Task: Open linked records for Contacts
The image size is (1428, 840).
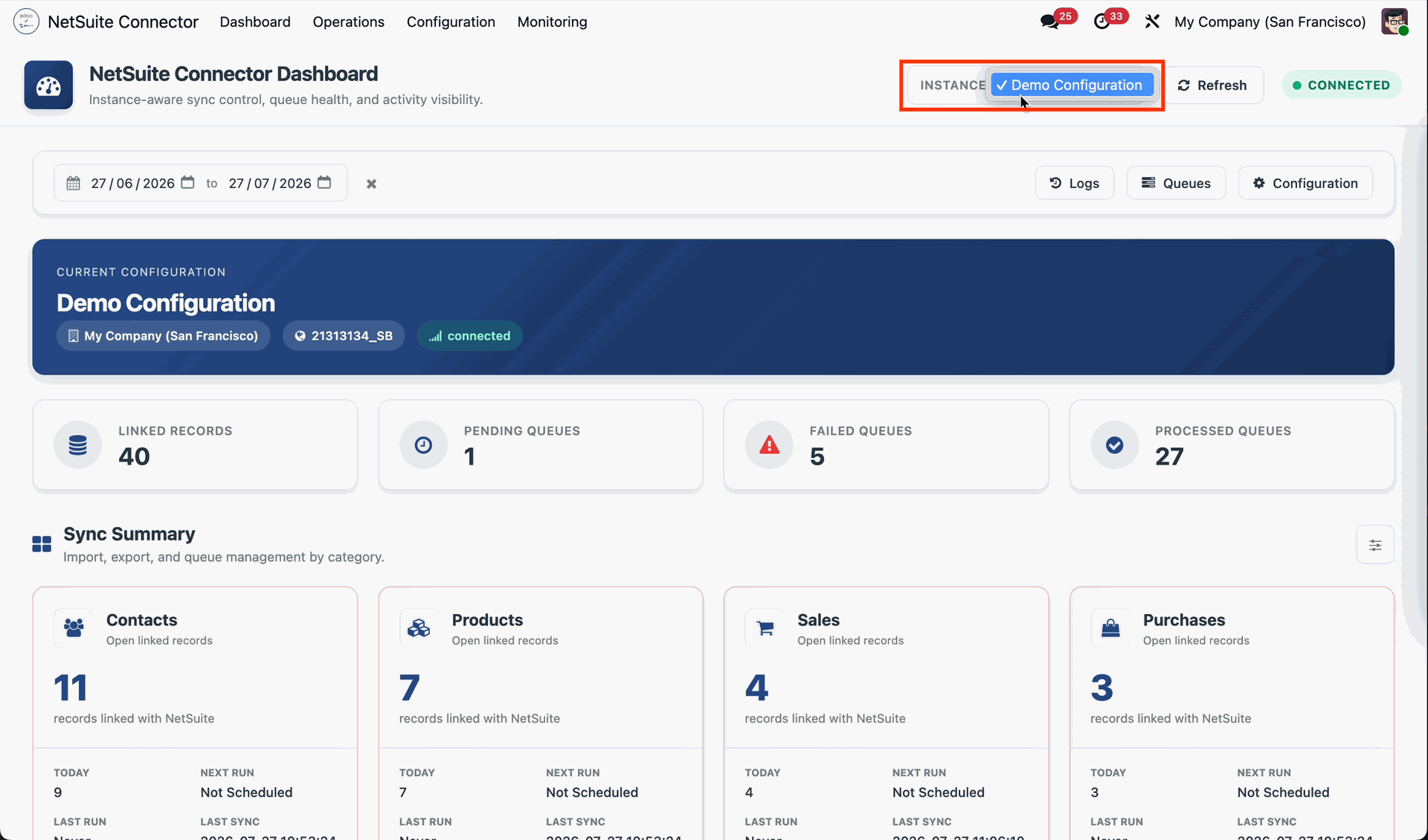Action: (159, 640)
